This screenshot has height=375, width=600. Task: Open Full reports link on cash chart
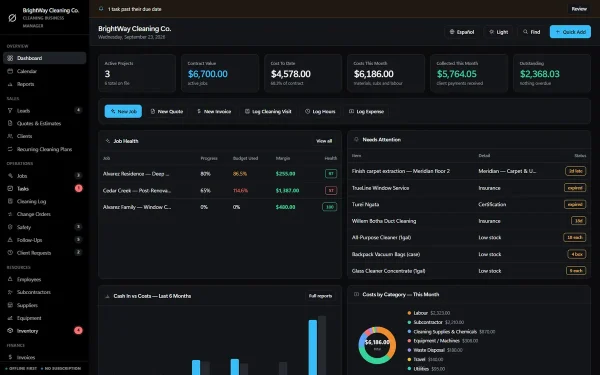[x=320, y=296]
